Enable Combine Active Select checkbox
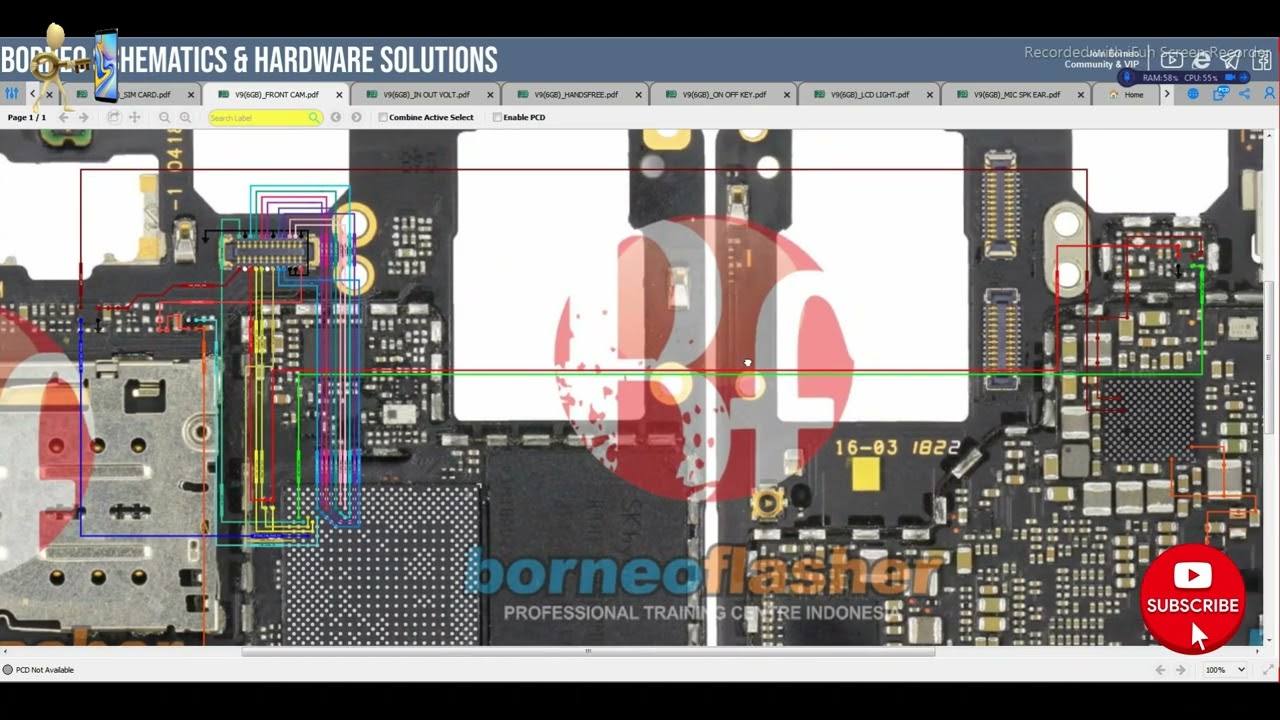 pyautogui.click(x=383, y=117)
